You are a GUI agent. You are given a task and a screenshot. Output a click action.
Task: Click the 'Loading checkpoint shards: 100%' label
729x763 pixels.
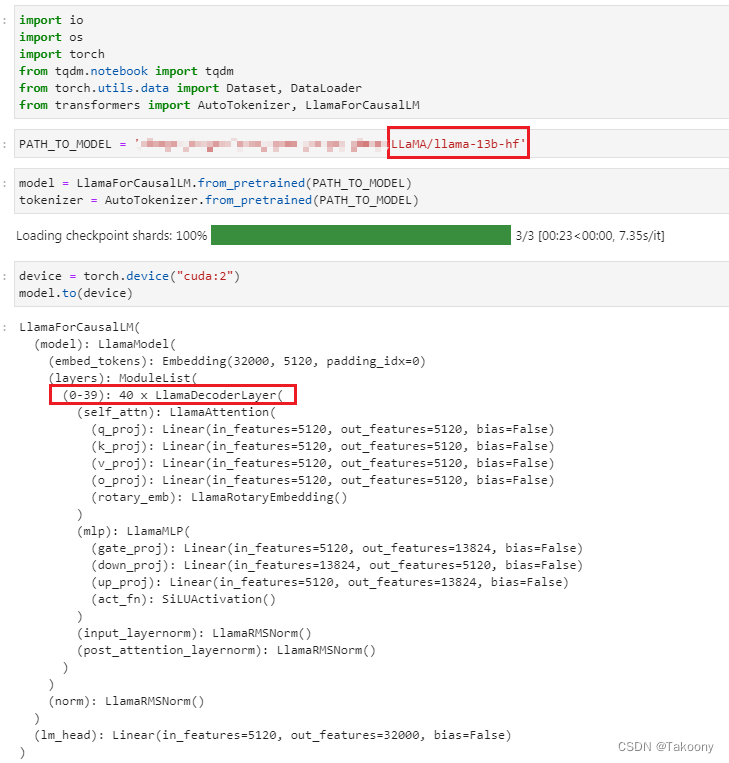coord(111,236)
